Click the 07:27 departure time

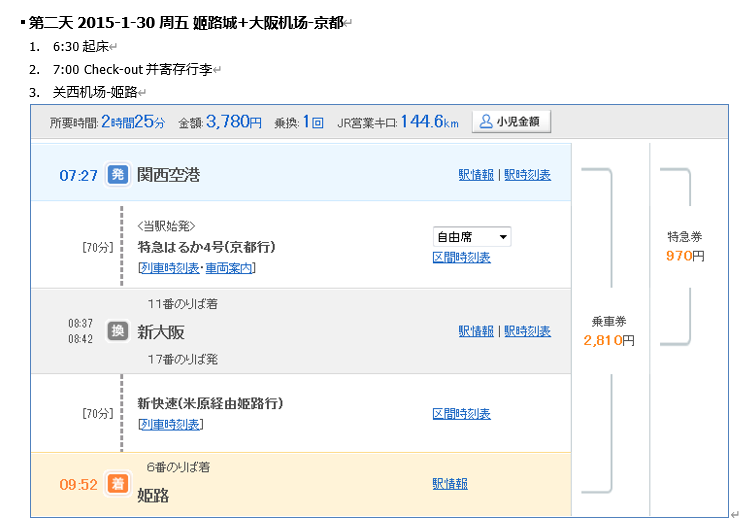tap(78, 175)
